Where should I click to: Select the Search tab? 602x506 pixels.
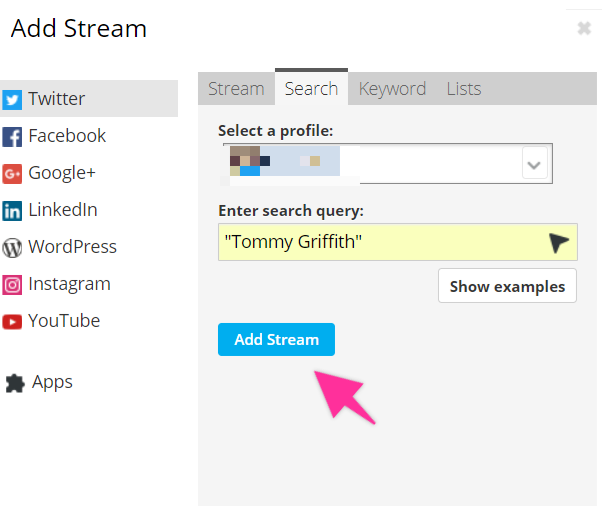tap(311, 88)
